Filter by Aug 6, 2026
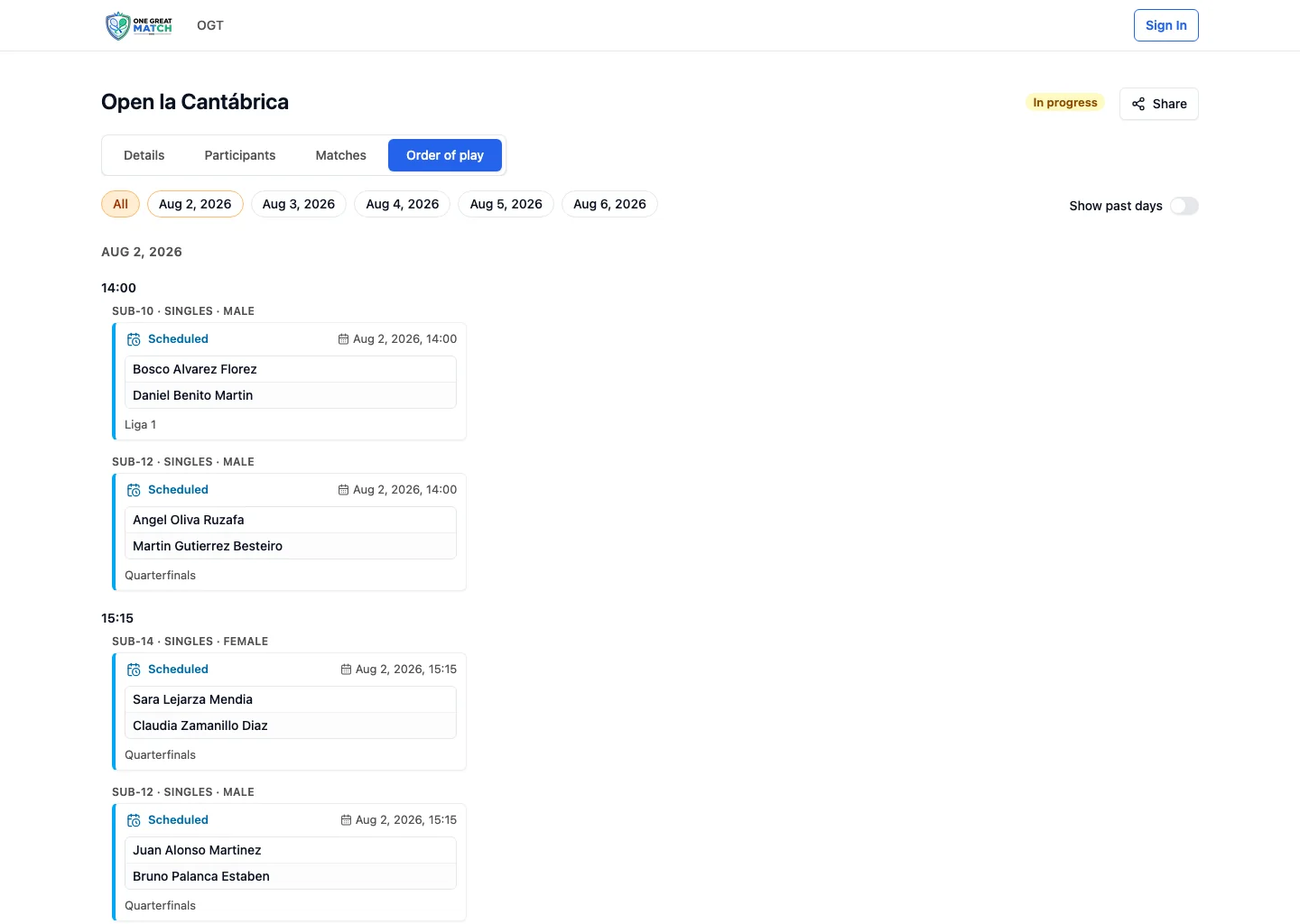The height and width of the screenshot is (924, 1300). coord(610,204)
